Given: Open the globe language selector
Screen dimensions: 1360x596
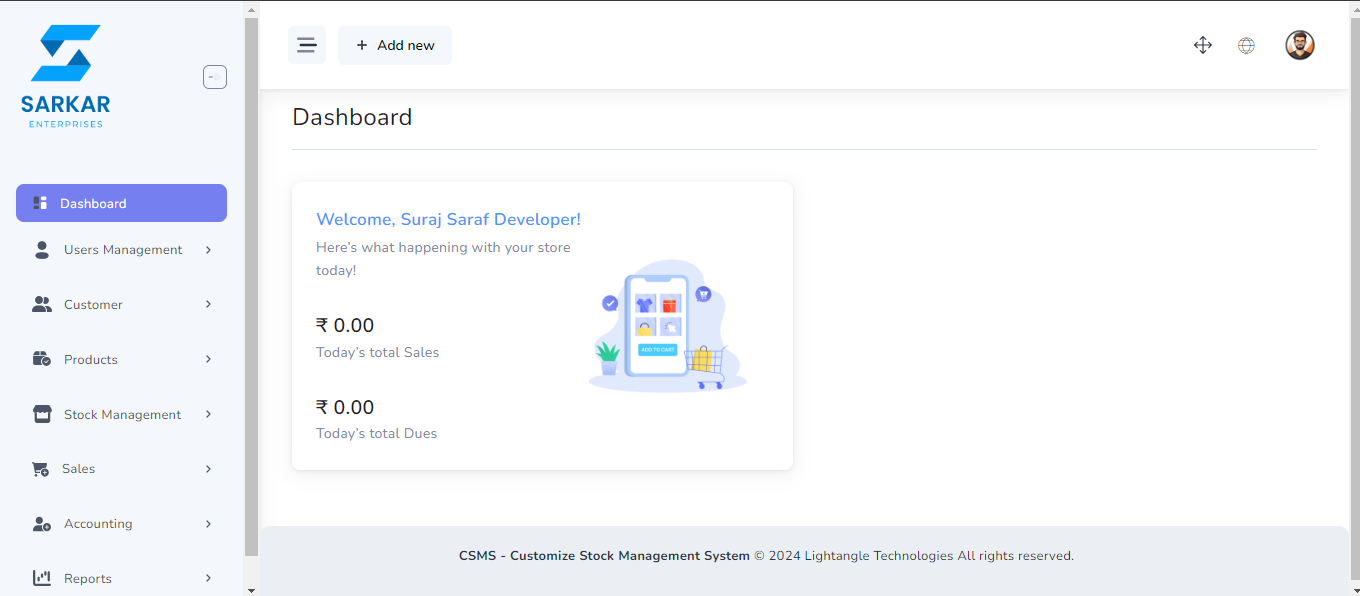Looking at the screenshot, I should click(1246, 45).
